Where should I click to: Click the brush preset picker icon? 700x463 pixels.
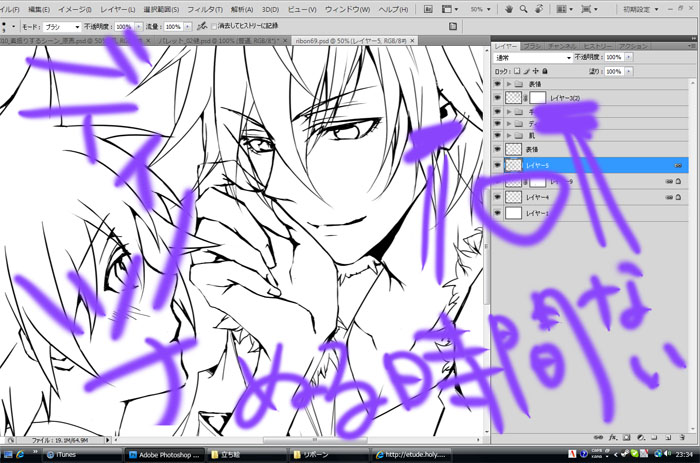(x=8, y=27)
